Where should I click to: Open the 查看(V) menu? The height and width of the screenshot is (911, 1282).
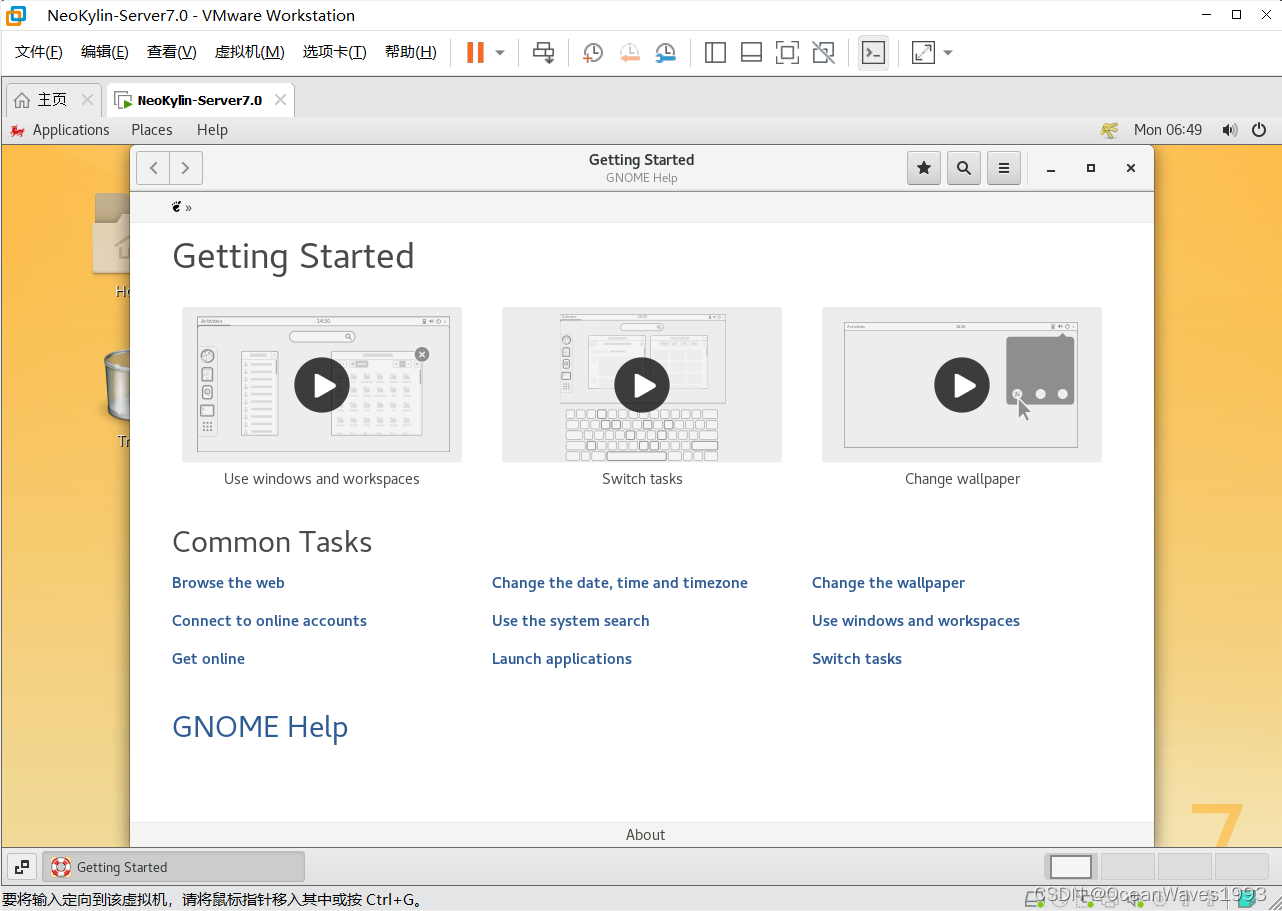(172, 52)
